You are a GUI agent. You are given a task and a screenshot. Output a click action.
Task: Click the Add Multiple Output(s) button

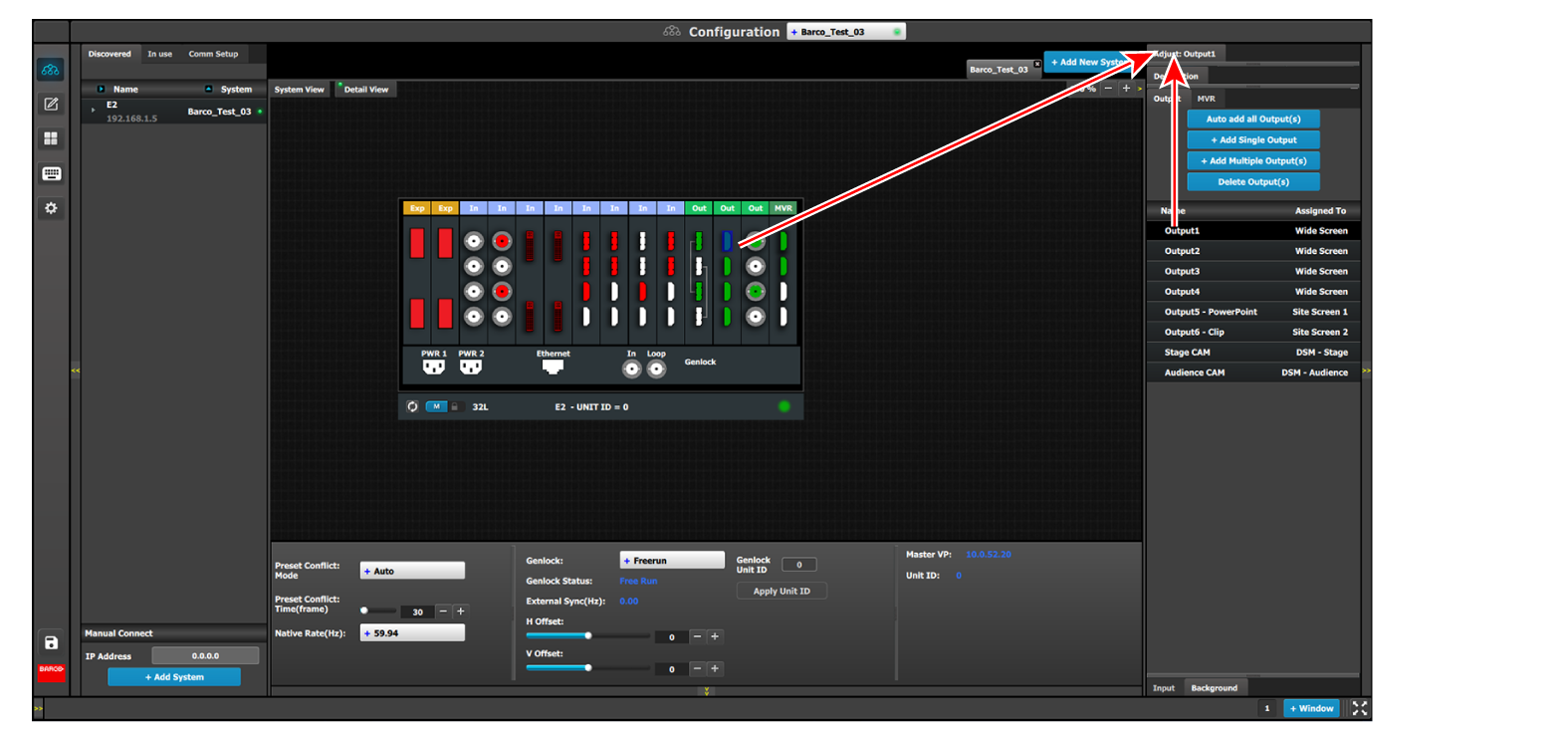coord(1253,160)
